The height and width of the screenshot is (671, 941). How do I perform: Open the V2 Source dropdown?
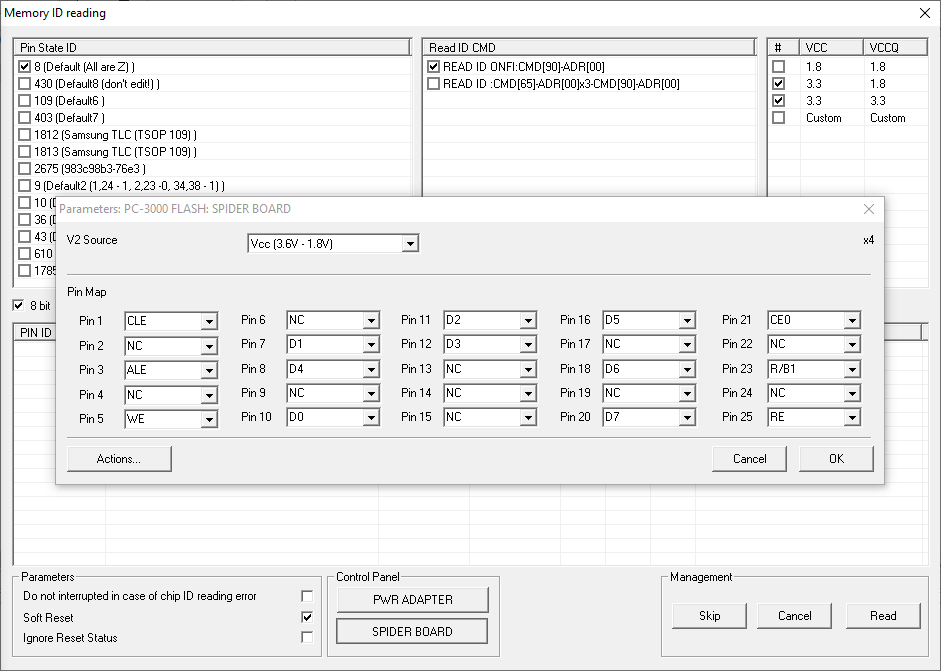[x=408, y=244]
